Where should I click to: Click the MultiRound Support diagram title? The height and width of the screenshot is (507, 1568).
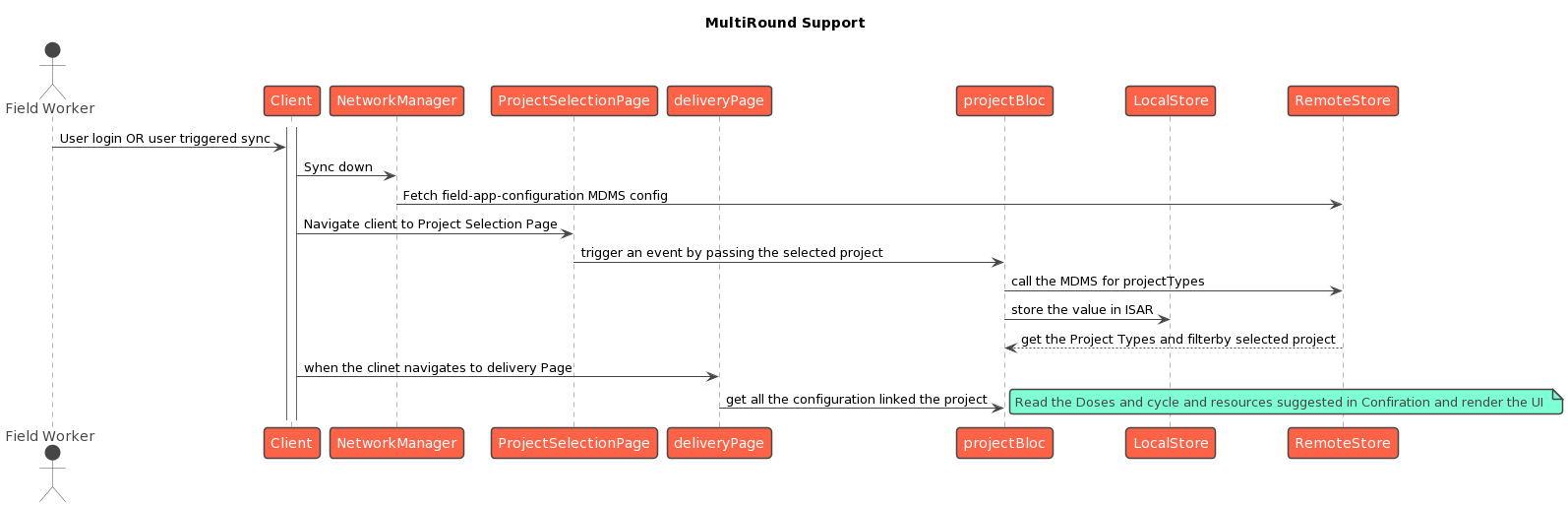tap(785, 23)
